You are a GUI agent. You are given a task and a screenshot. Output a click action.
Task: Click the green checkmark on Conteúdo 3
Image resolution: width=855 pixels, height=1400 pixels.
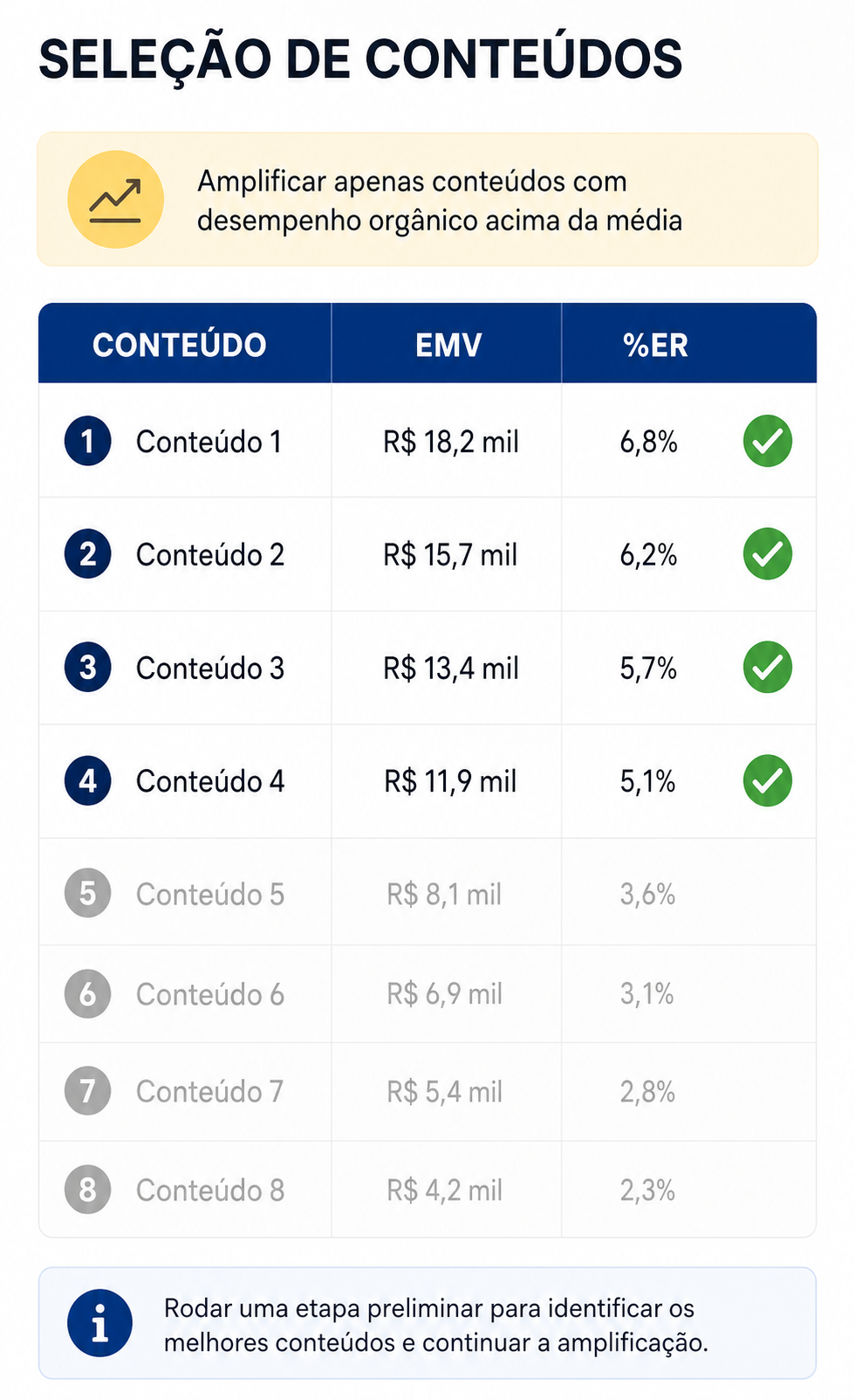[768, 668]
